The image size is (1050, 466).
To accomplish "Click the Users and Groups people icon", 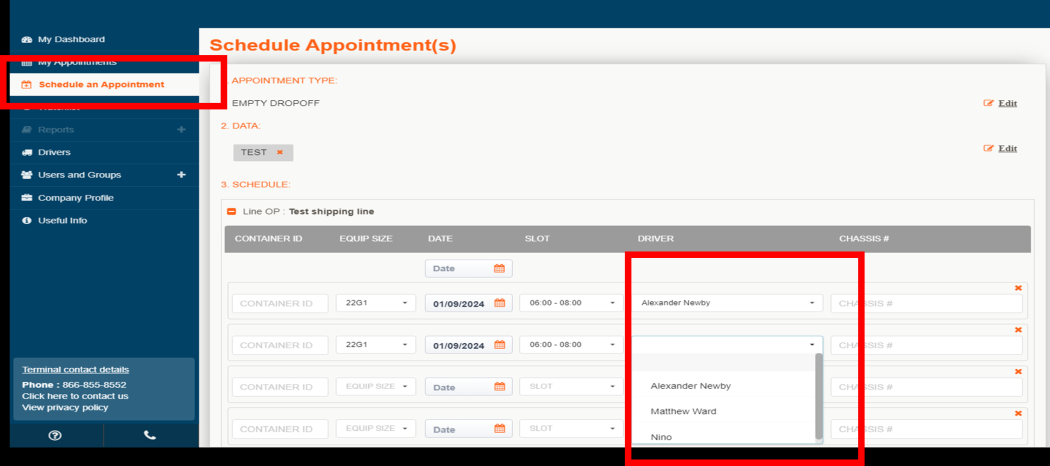I will tap(27, 175).
